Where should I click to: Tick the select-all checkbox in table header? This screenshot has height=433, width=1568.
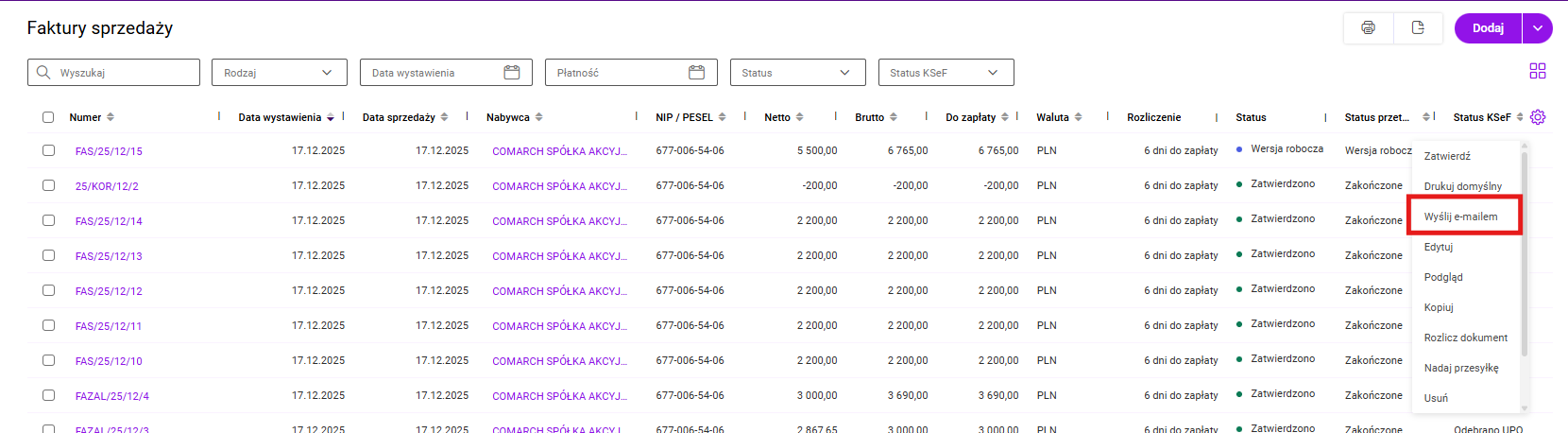coord(48,117)
